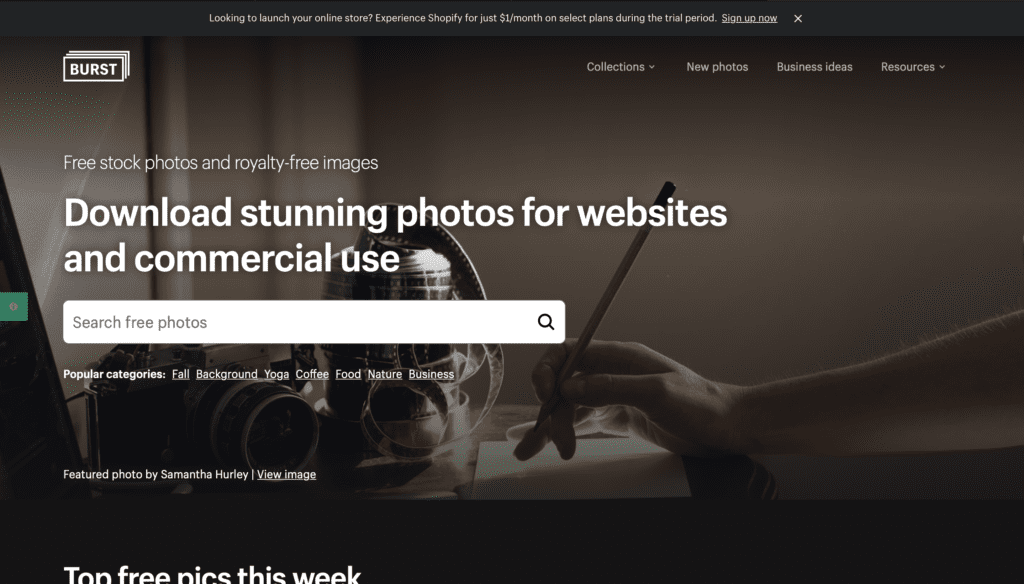
Task: Select the Business category link
Action: pyautogui.click(x=431, y=374)
